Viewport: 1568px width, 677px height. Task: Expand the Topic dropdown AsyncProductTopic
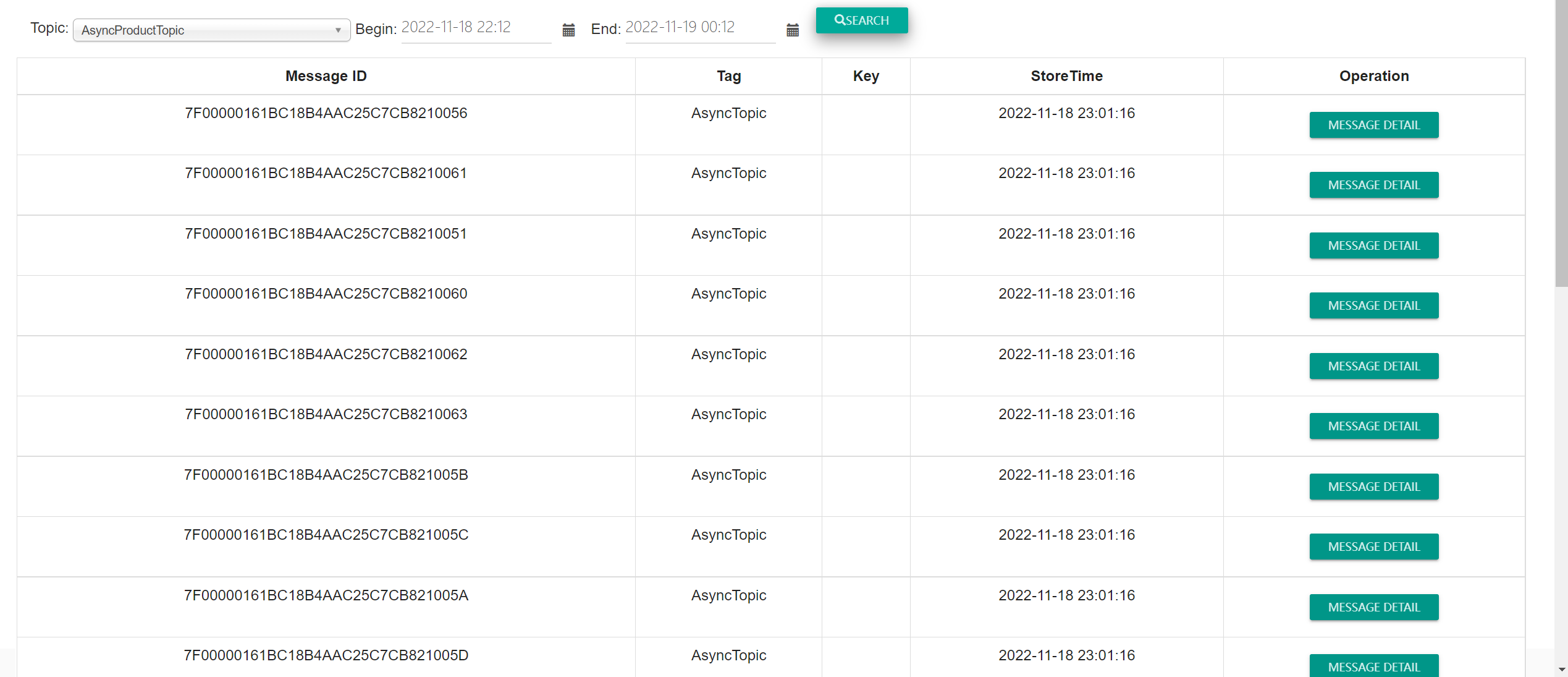tap(211, 30)
